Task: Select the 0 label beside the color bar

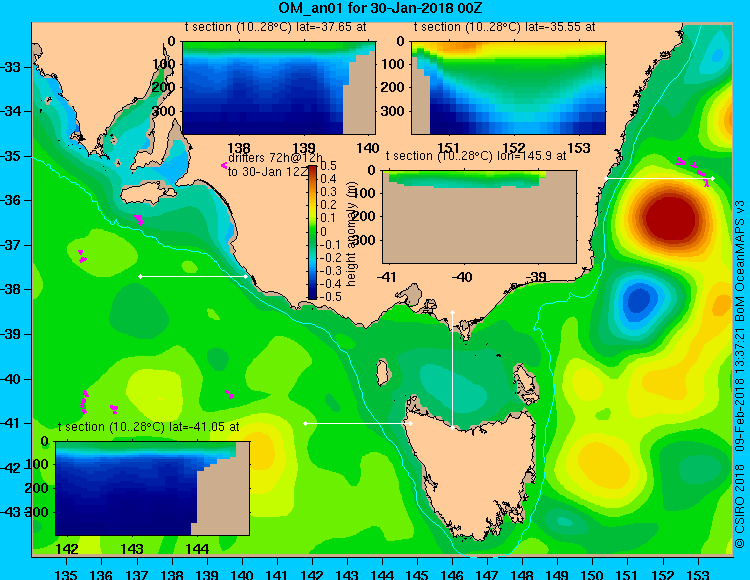Action: (x=323, y=231)
